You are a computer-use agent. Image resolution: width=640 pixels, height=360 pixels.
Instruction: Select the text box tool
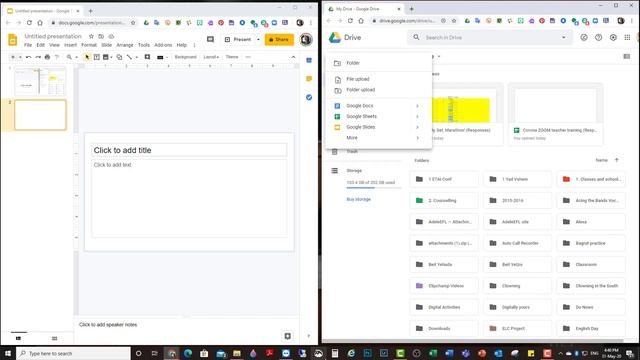point(97,57)
